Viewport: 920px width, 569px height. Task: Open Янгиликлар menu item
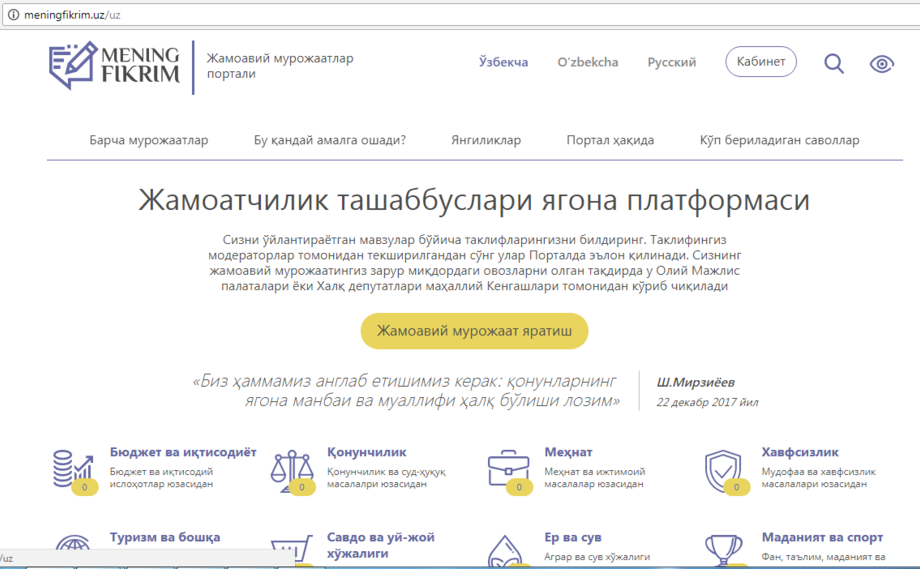[x=486, y=140]
